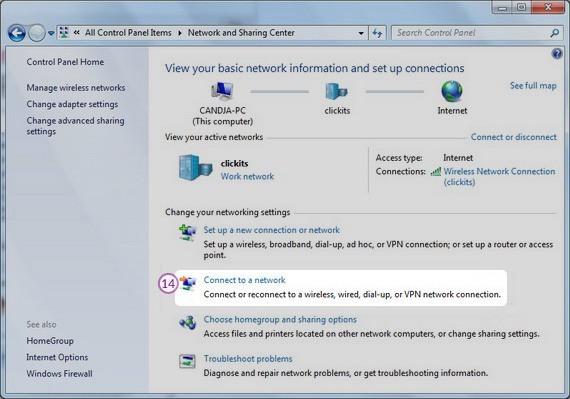This screenshot has height=399, width=570.
Task: Open the Troubleshoot problems link
Action: [248, 359]
